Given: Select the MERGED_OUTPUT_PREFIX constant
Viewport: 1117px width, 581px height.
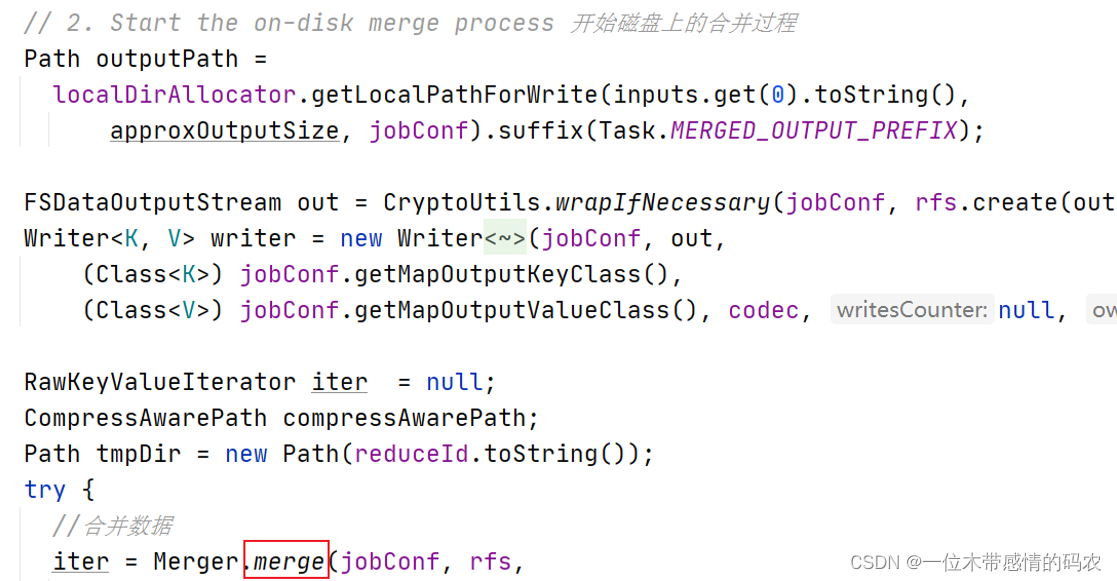Looking at the screenshot, I should [813, 131].
